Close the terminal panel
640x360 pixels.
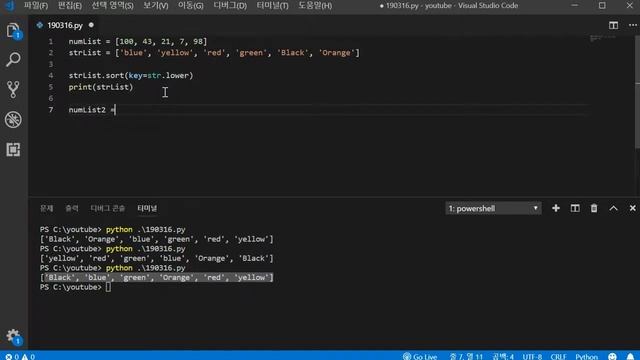point(632,208)
